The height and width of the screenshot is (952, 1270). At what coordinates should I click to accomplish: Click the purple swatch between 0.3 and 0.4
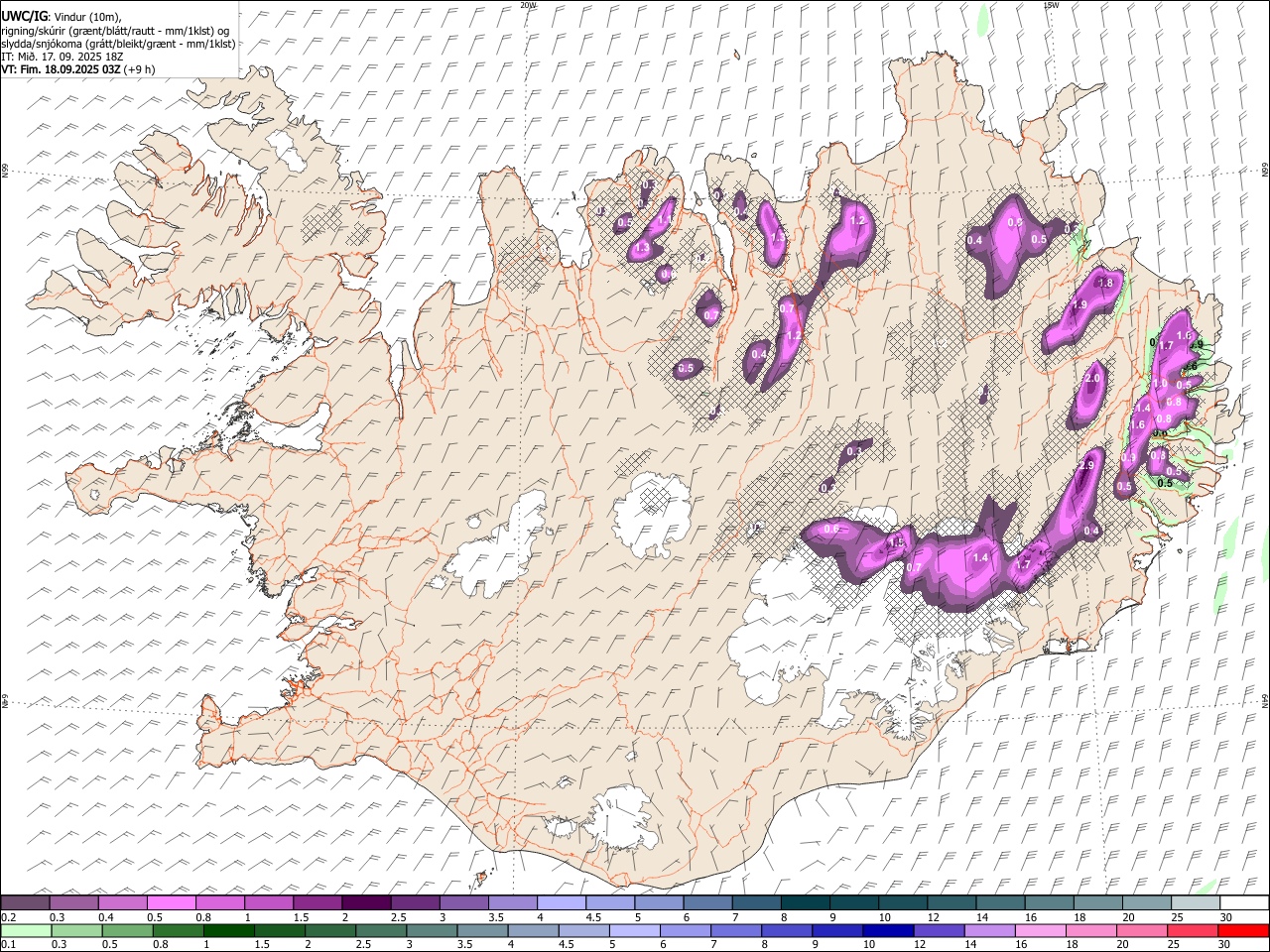pos(74,903)
